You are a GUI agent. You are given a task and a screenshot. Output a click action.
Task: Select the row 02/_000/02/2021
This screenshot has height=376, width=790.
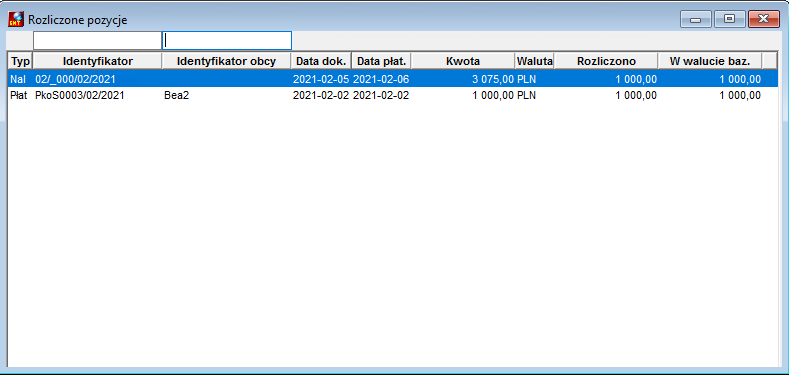(x=392, y=79)
